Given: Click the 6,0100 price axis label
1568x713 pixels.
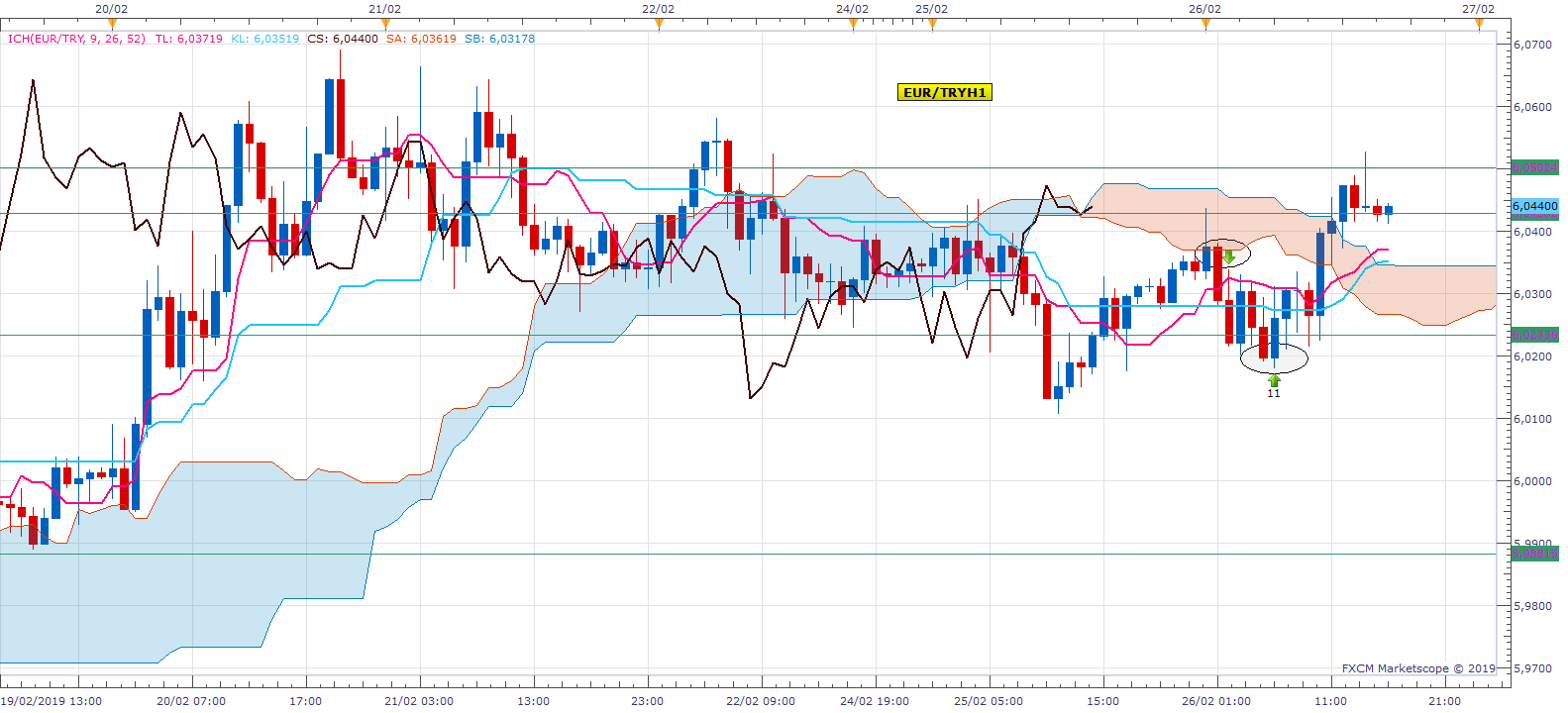Looking at the screenshot, I should pyautogui.click(x=1533, y=419).
